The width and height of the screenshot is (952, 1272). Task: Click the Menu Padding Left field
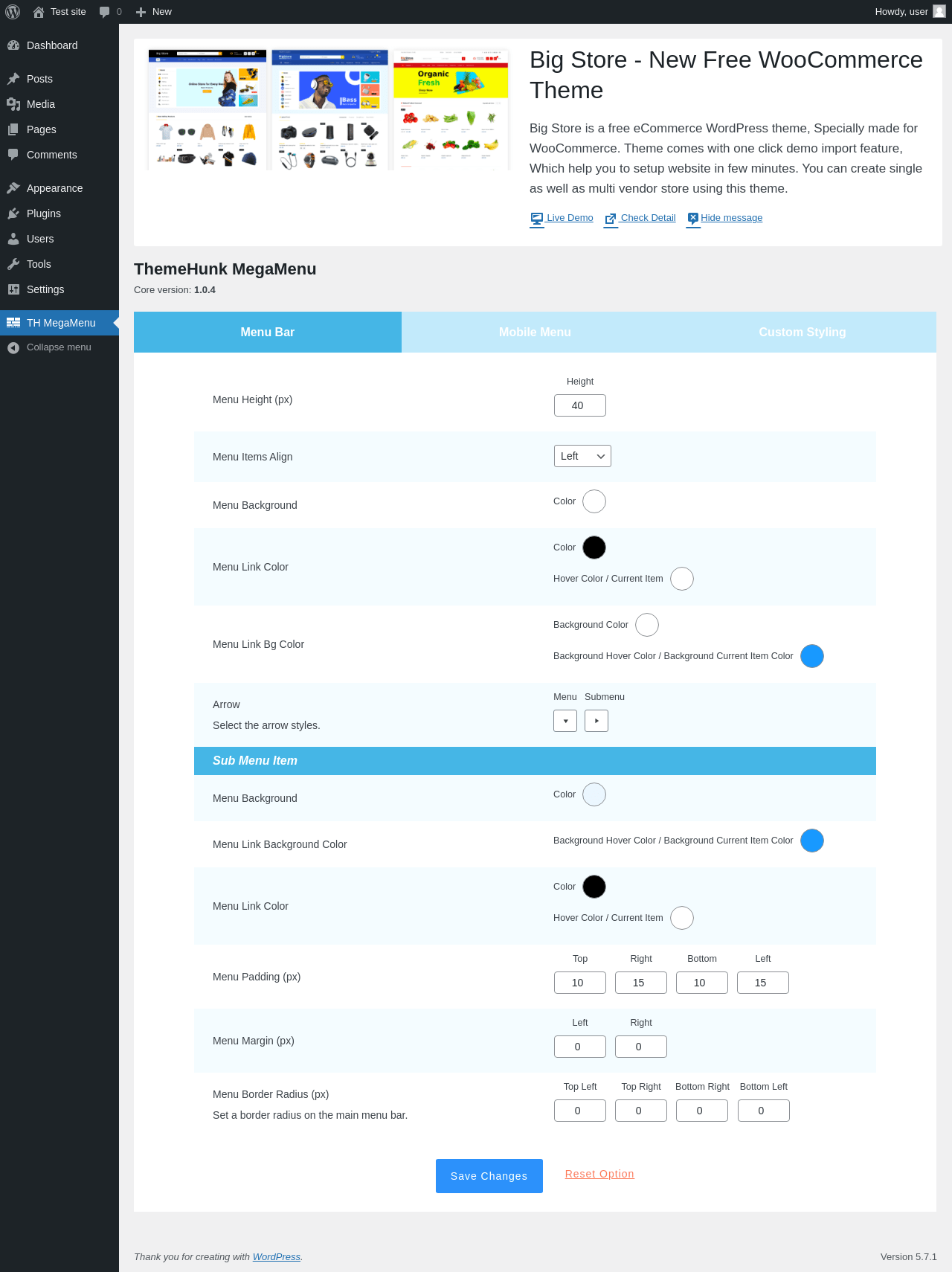pos(763,983)
